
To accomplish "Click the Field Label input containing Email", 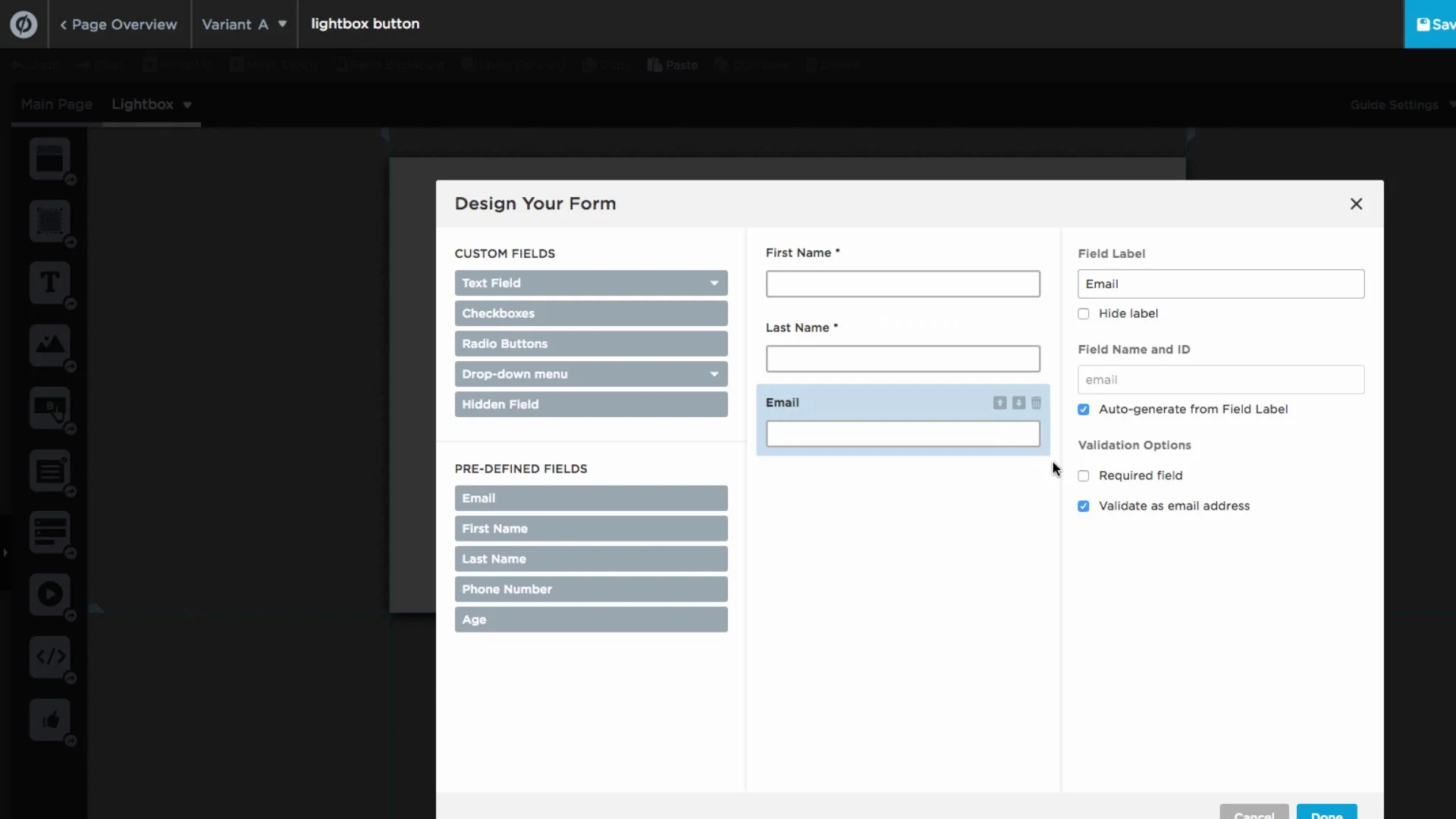I will pos(1221,284).
